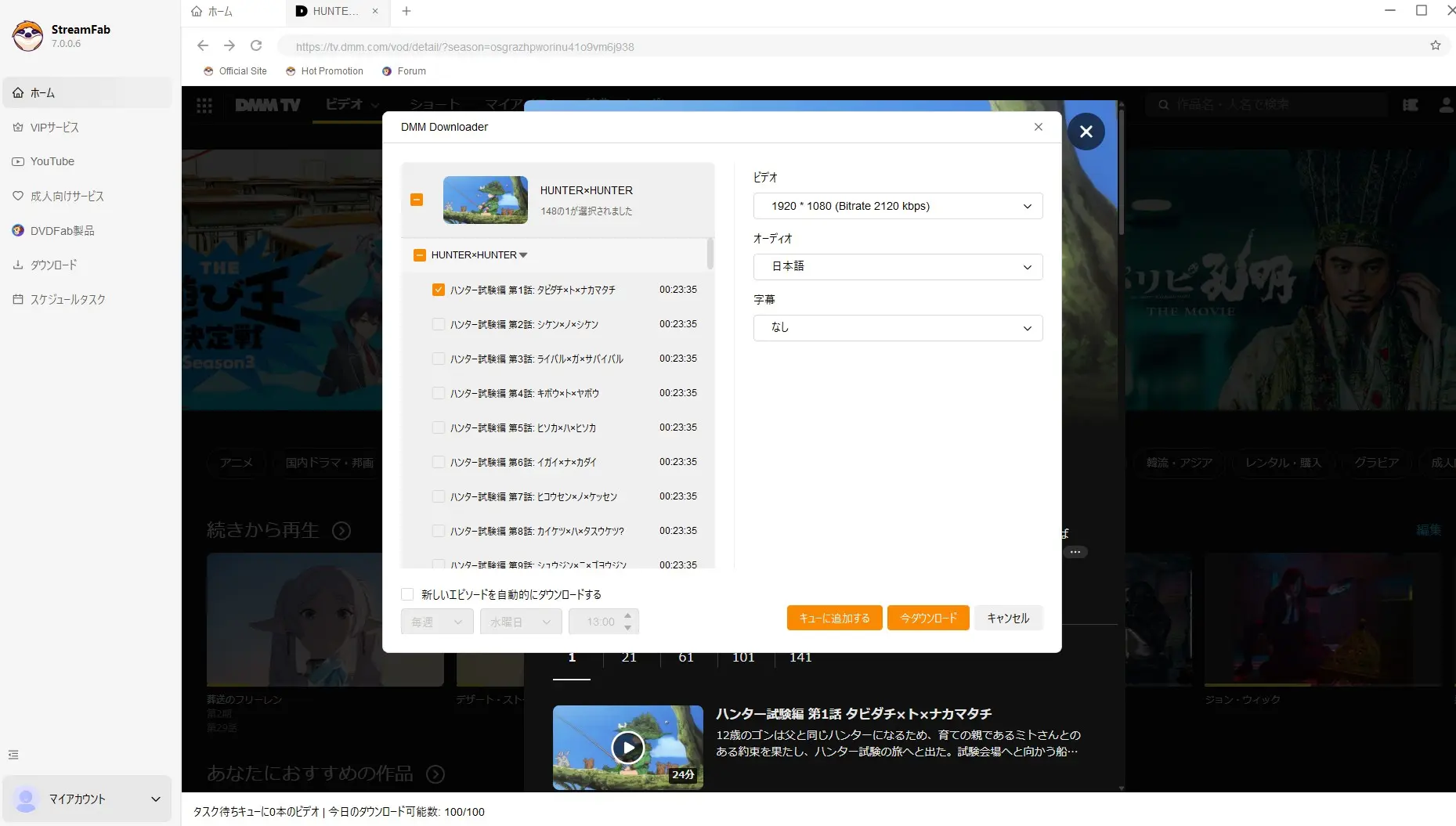Select episode range tab 141
The image size is (1456, 826).
tap(800, 657)
